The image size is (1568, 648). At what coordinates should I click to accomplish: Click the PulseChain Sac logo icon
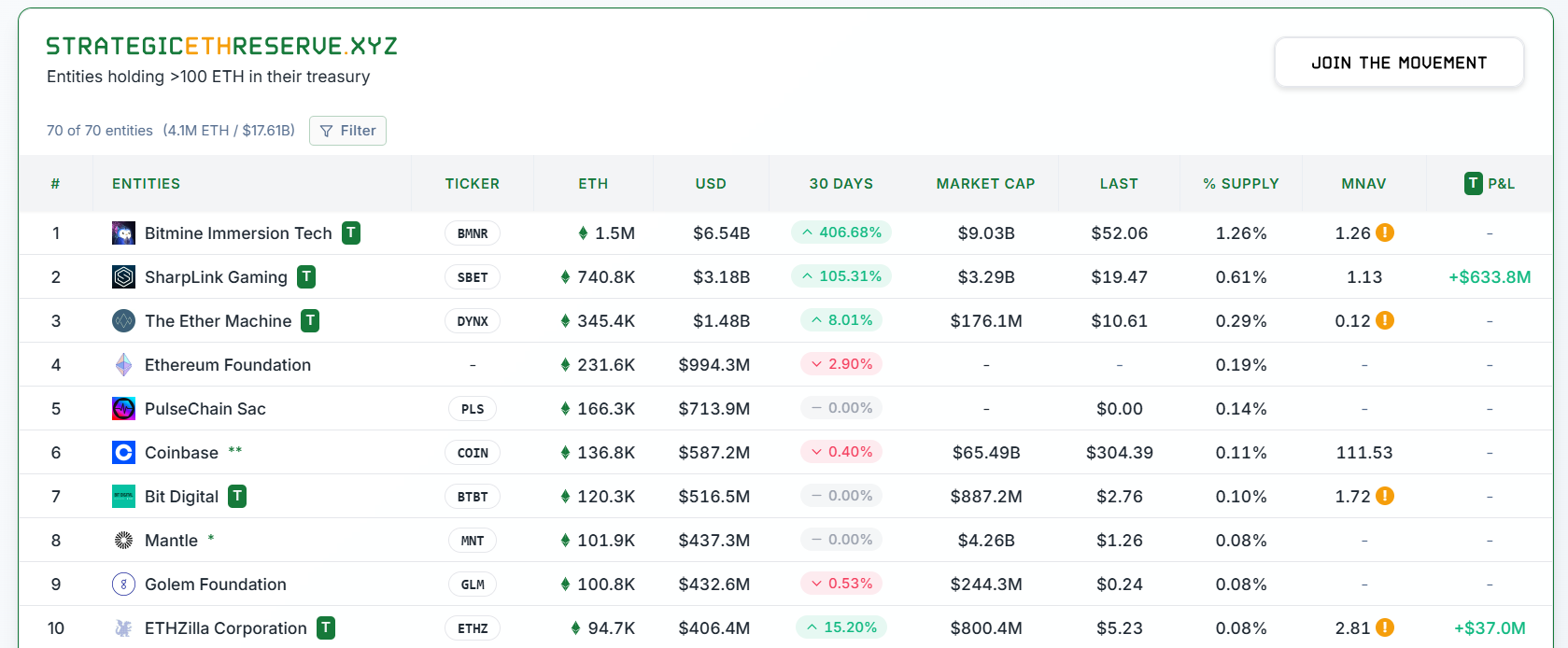click(123, 409)
